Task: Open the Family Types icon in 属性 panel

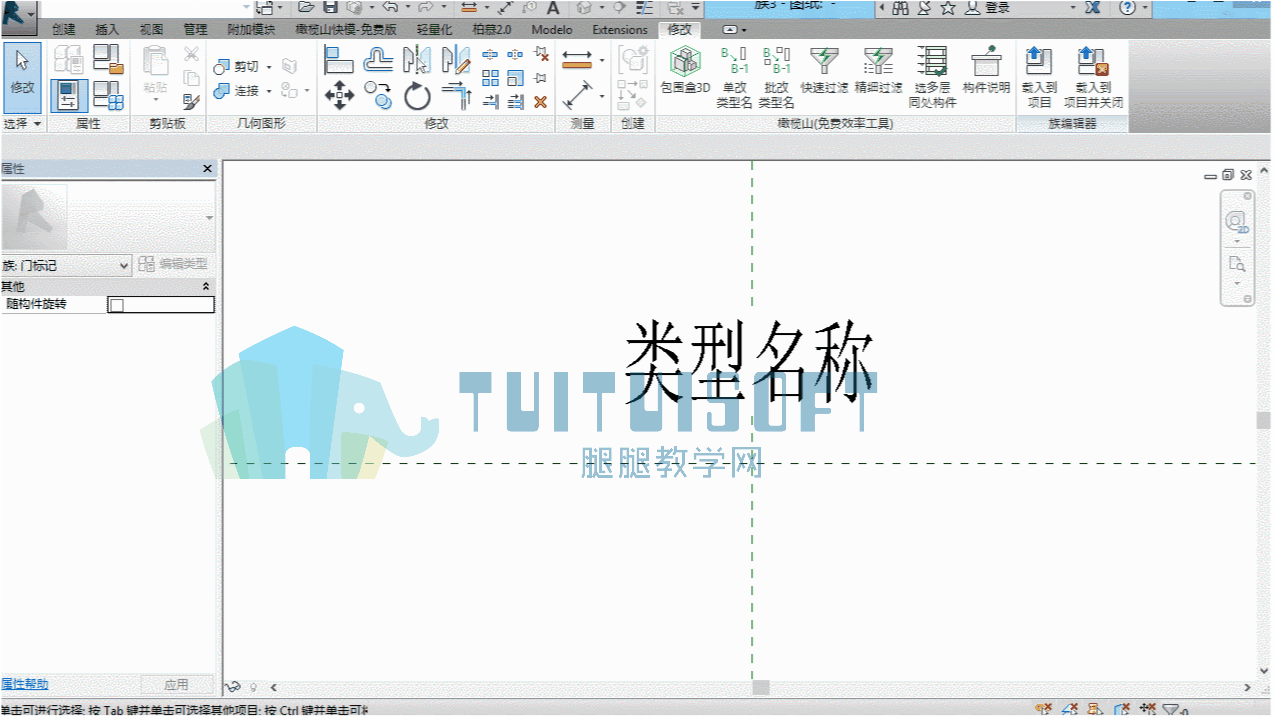Action: click(x=107, y=95)
